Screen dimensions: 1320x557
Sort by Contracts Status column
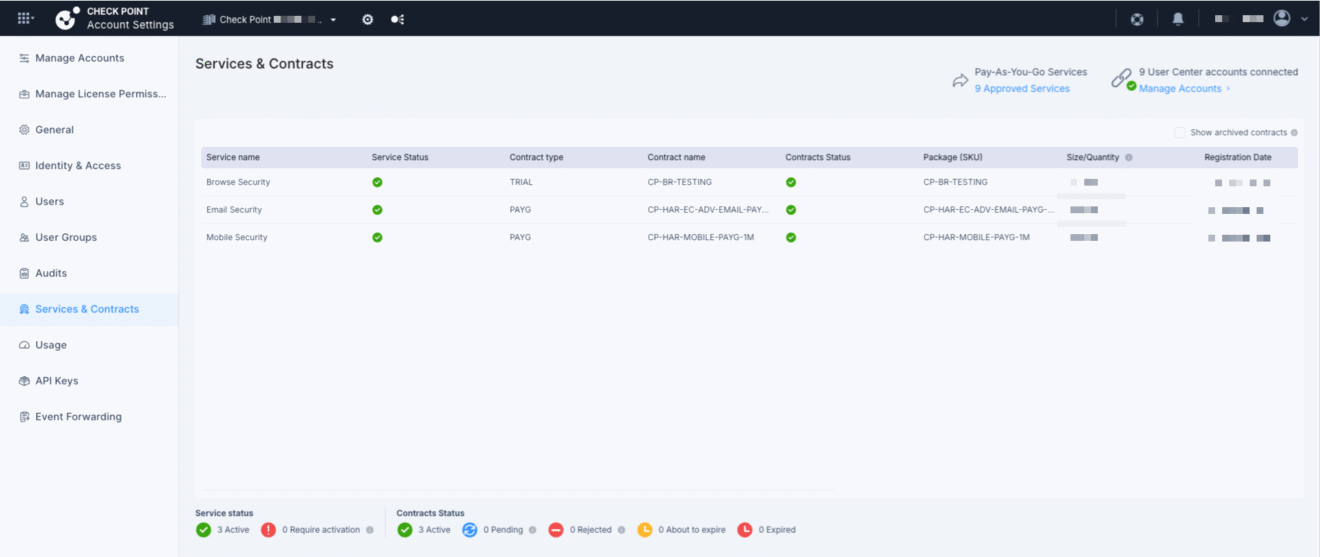(818, 157)
